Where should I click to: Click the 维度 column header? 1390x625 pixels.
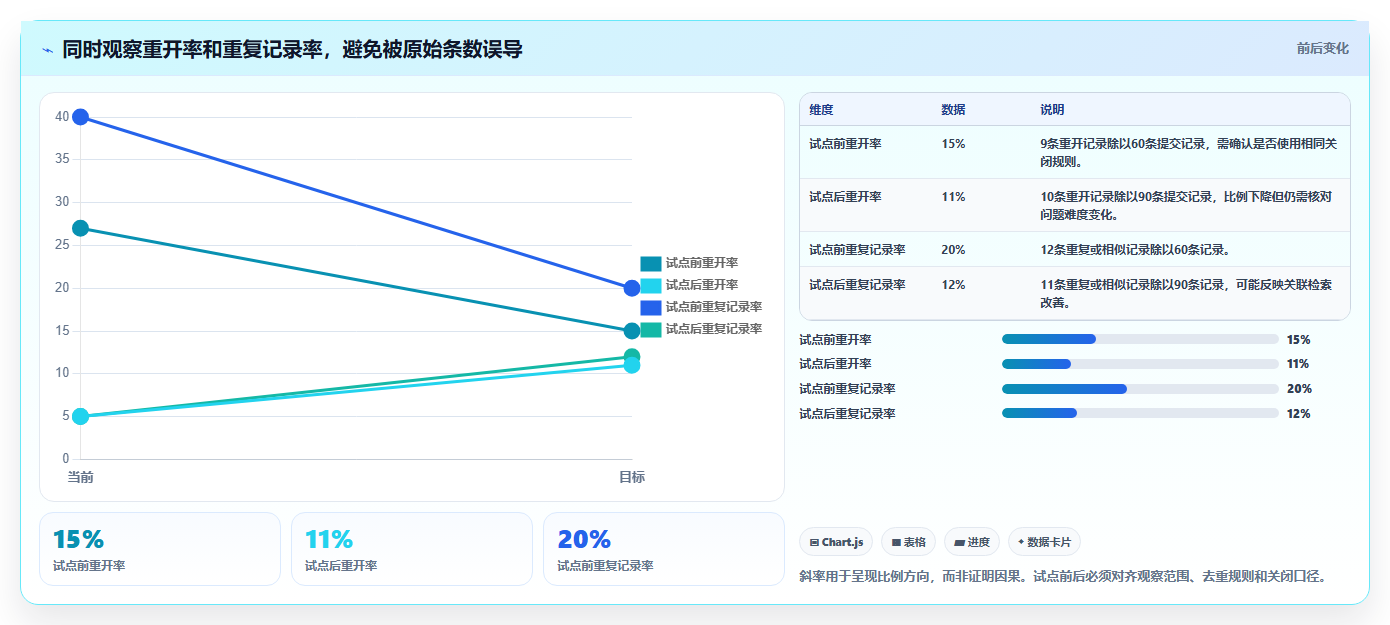[x=821, y=110]
